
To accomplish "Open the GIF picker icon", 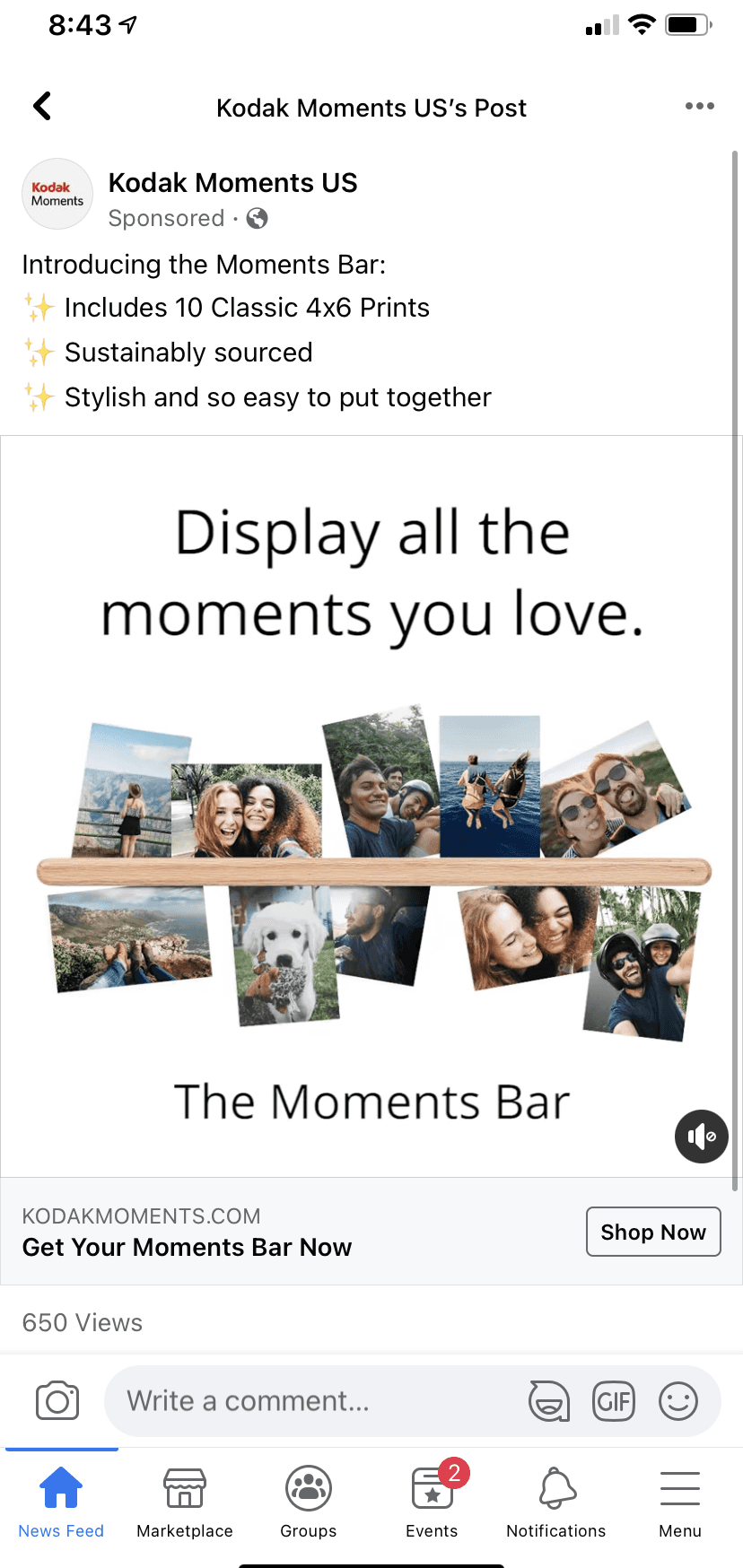I will [614, 1401].
